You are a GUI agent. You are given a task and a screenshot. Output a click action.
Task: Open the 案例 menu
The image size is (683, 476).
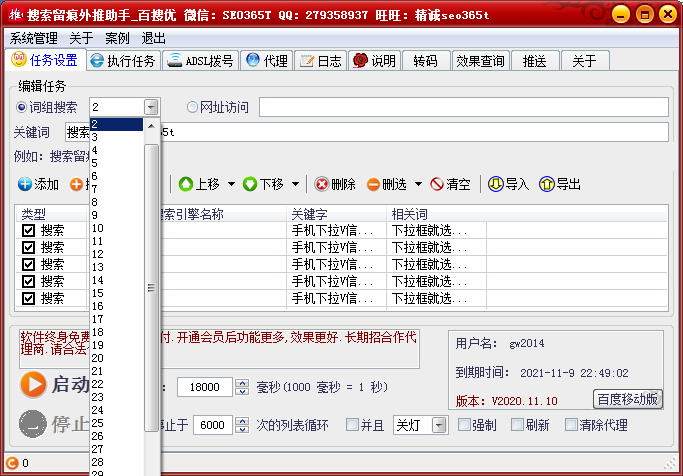(117, 38)
